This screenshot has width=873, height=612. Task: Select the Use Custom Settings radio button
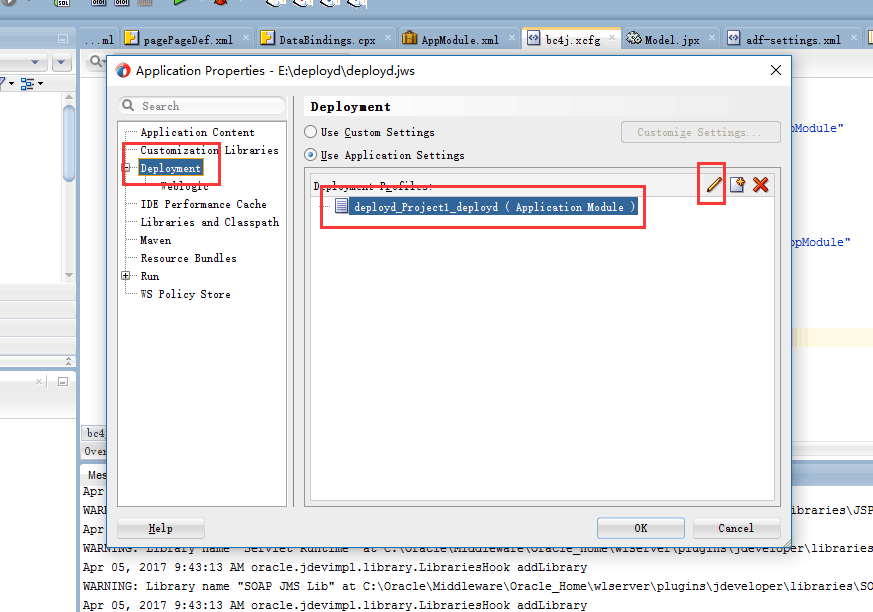point(311,132)
